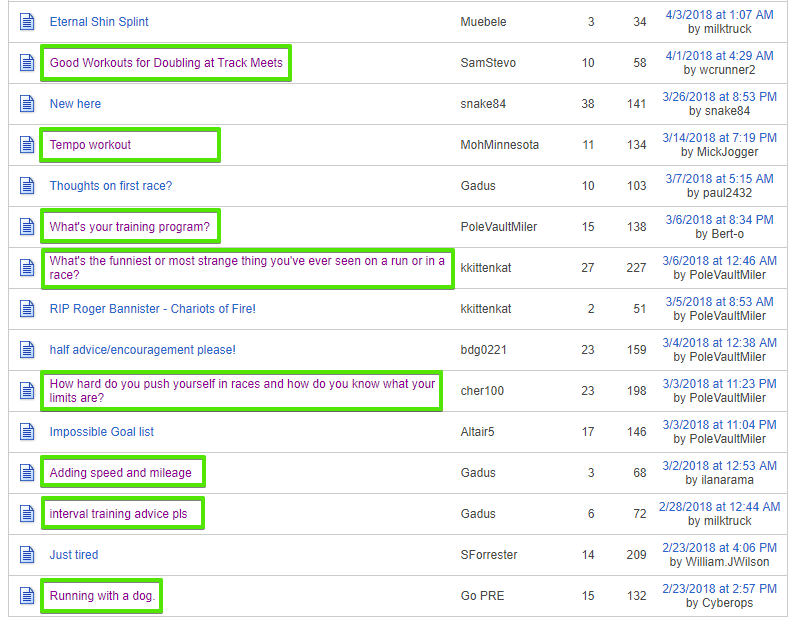Click document icon beside How hard do you push thread
The width and height of the screenshot is (799, 617).
coord(27,391)
